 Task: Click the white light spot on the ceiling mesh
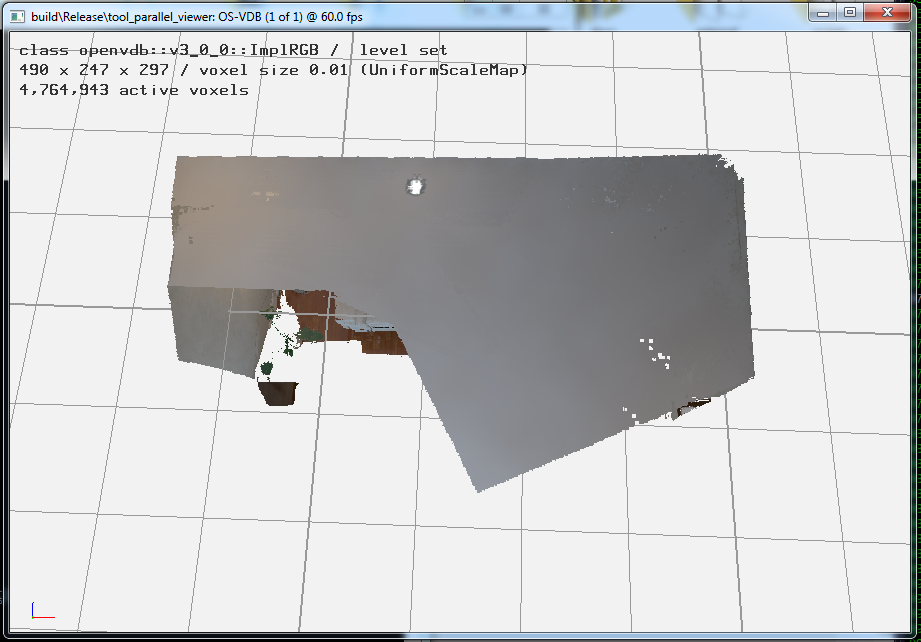click(415, 186)
